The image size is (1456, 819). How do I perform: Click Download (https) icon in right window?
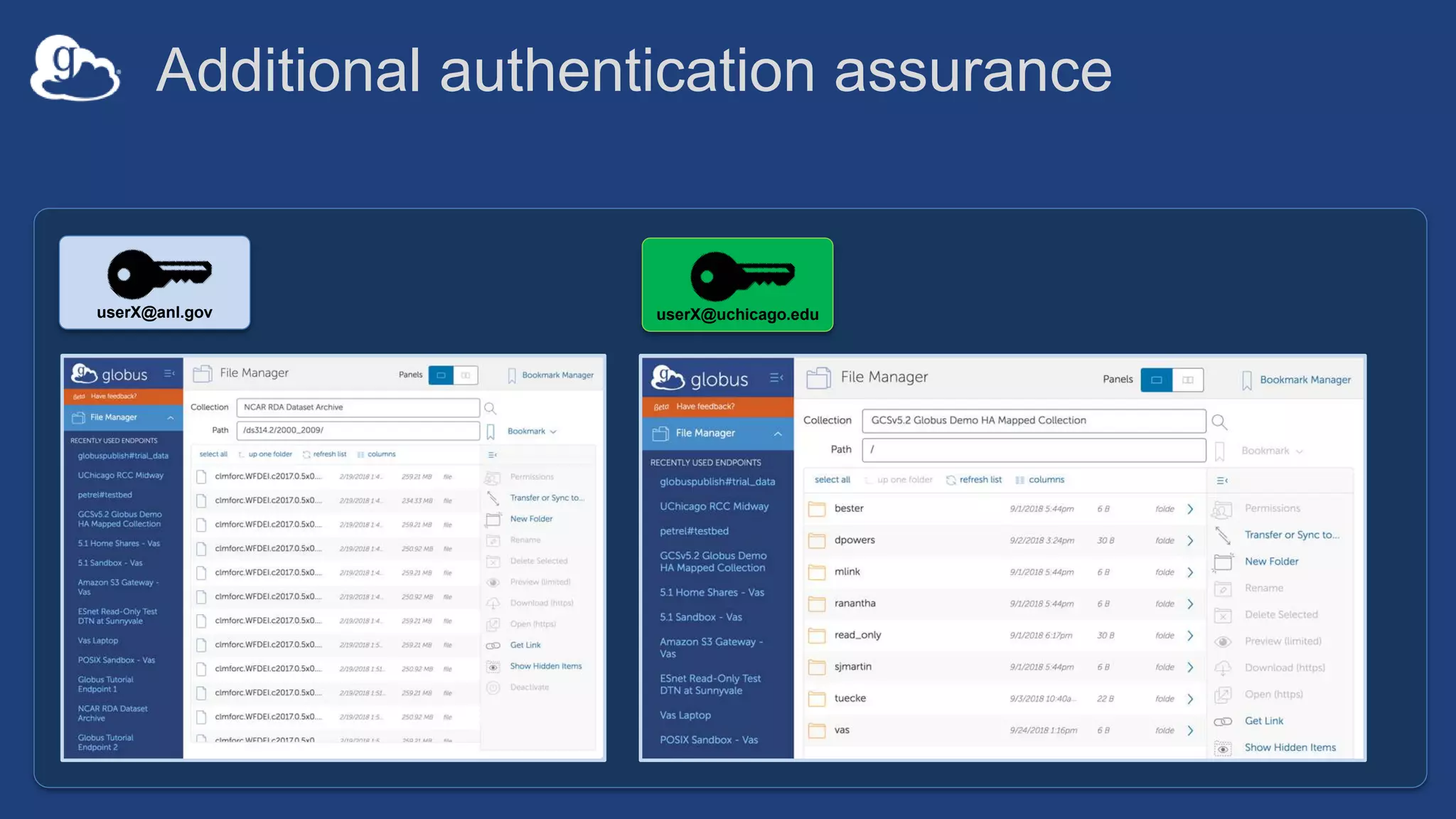click(1223, 668)
